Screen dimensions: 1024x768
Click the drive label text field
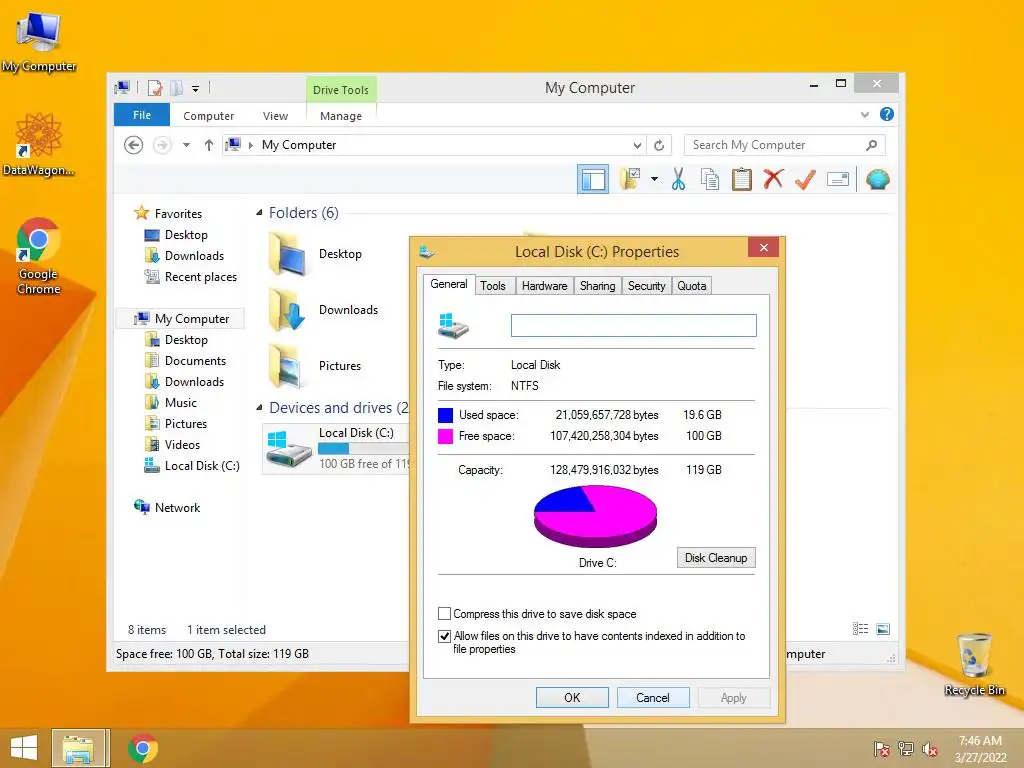coord(633,325)
